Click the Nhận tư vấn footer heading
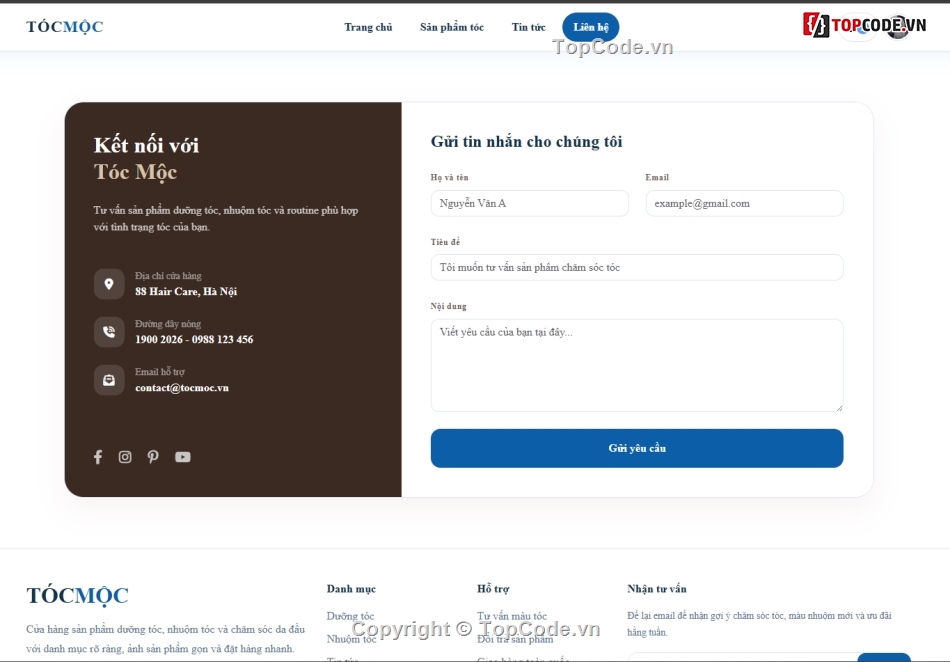Image resolution: width=950 pixels, height=662 pixels. 657,589
